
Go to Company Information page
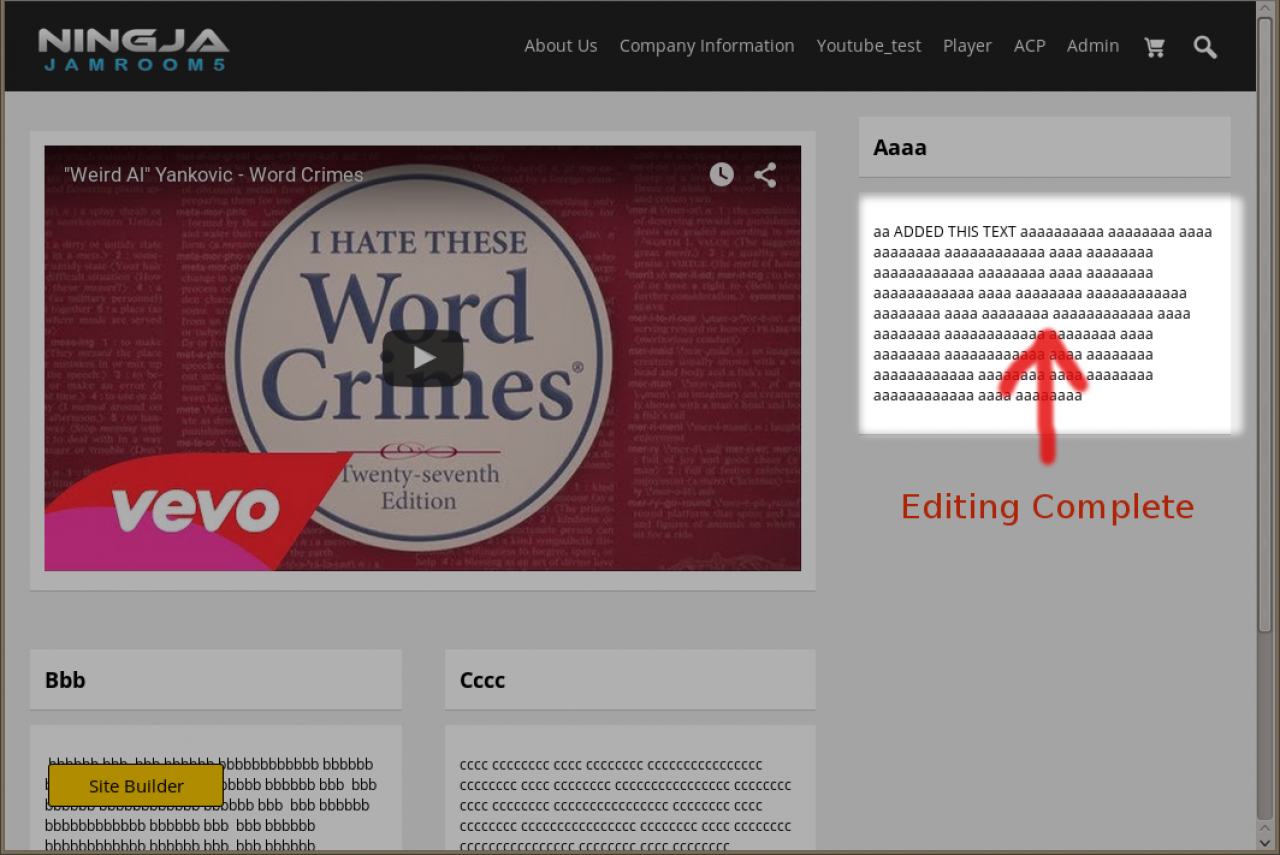click(x=706, y=46)
